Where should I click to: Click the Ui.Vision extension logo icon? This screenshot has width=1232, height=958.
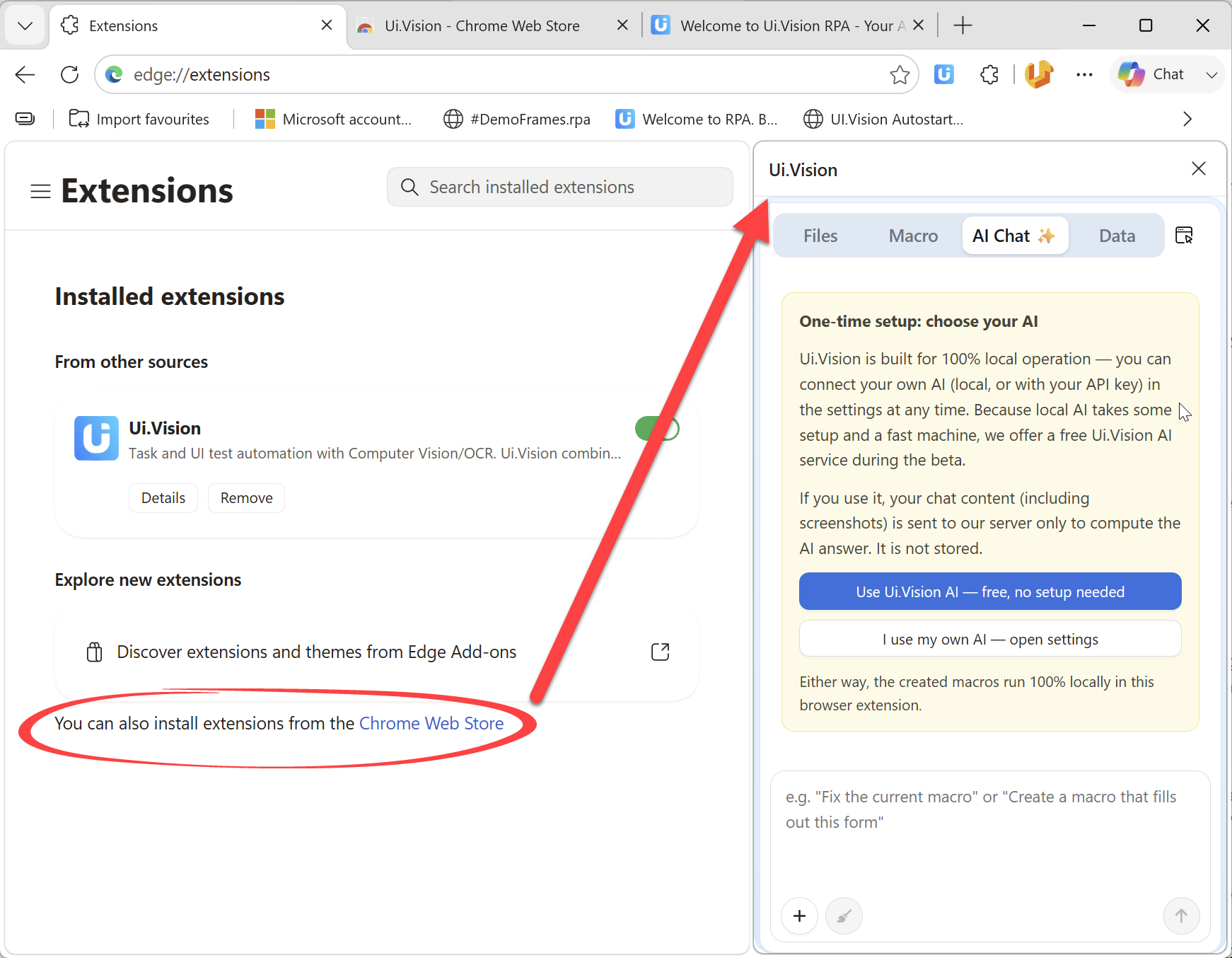pyautogui.click(x=97, y=438)
